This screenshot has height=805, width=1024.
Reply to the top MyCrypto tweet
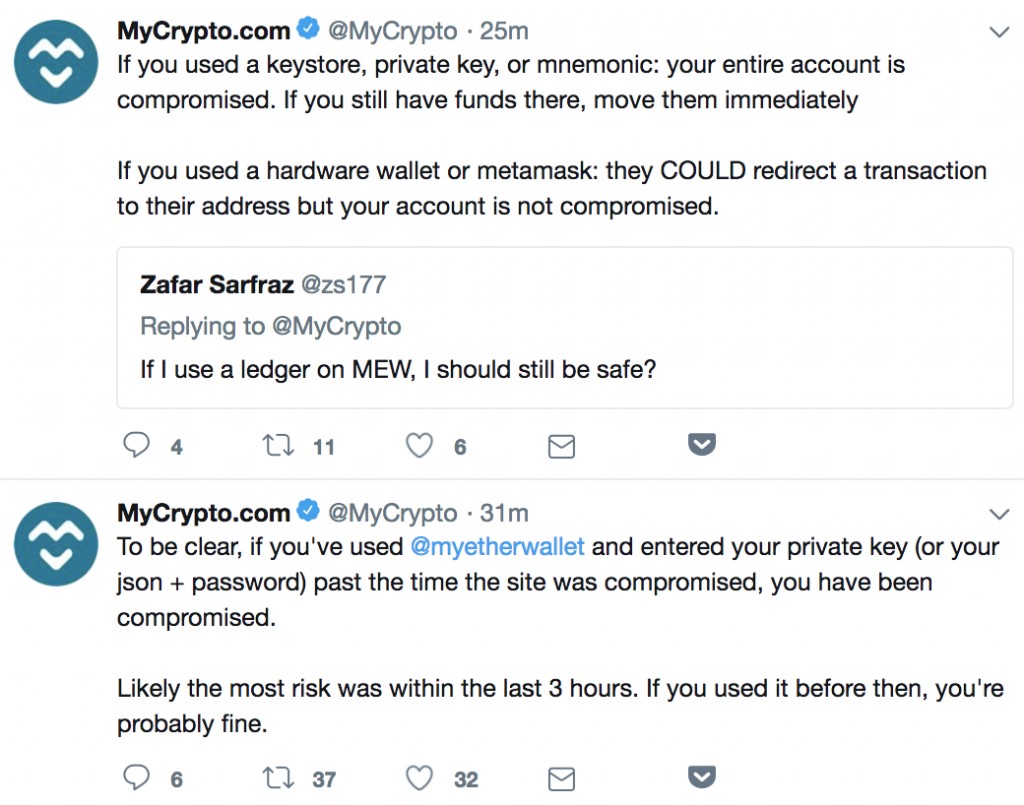pos(137,445)
